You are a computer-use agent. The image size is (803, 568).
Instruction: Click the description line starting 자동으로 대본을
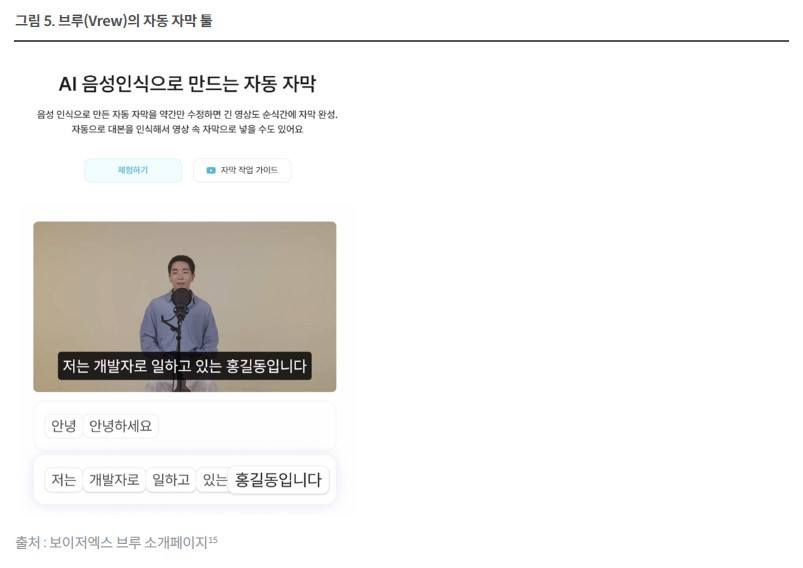[187, 129]
